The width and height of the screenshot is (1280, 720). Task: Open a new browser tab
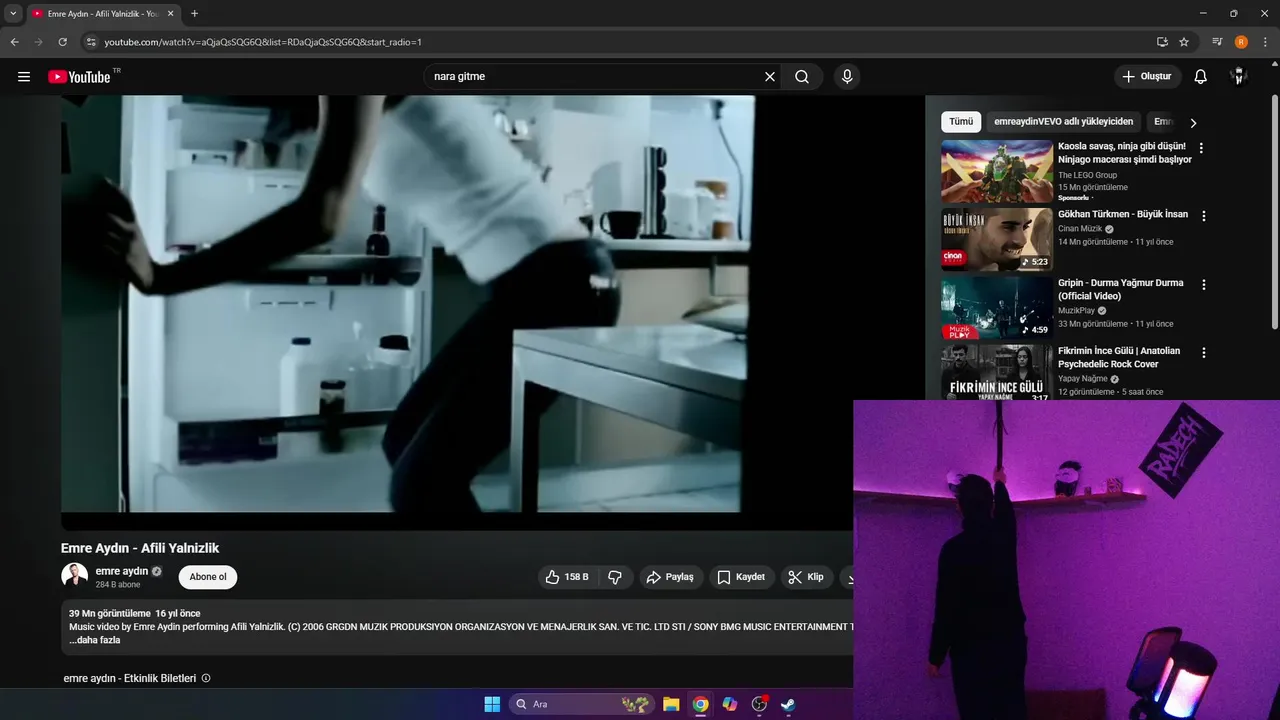194,14
